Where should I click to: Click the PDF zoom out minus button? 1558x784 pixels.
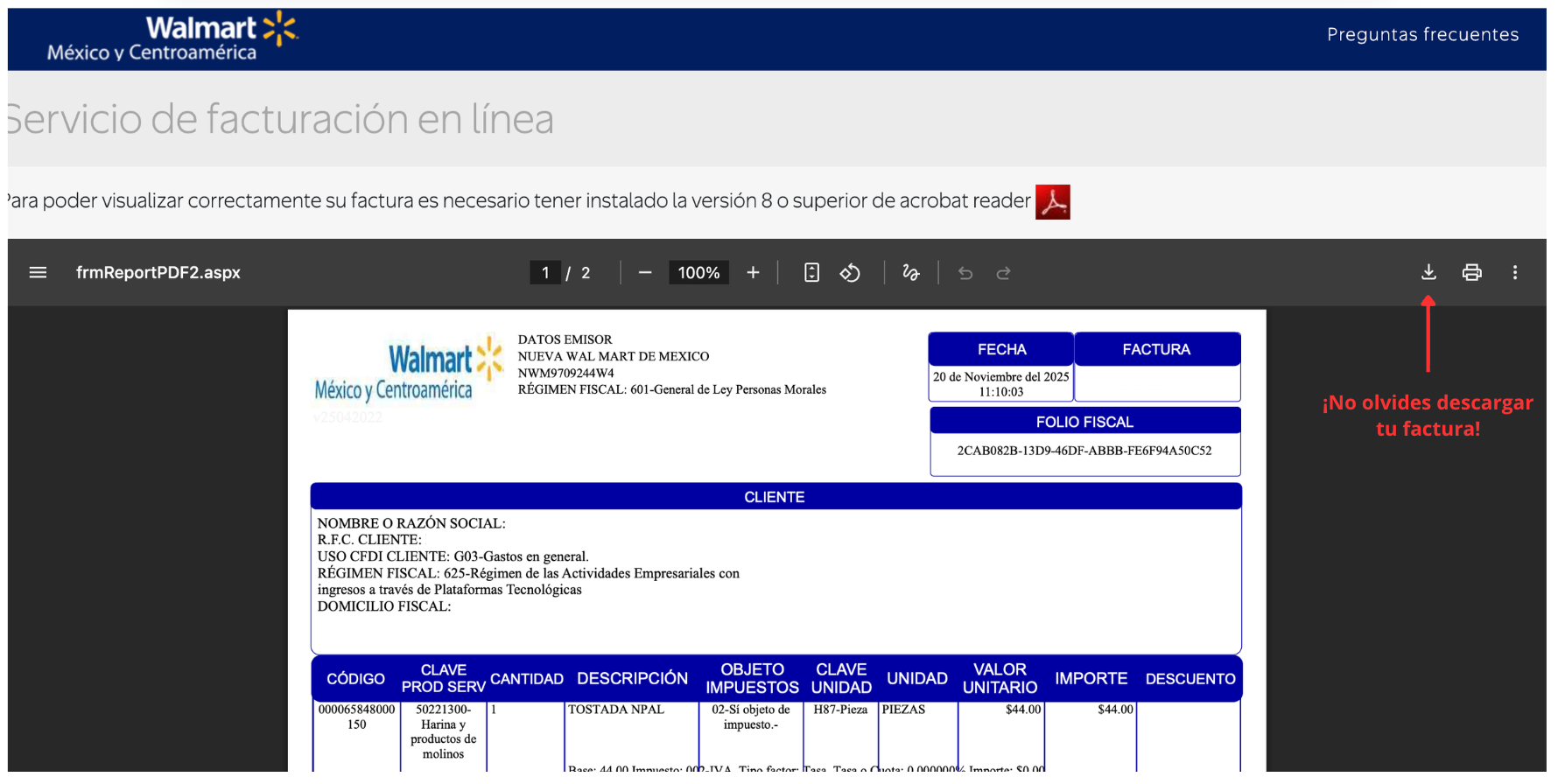tap(645, 273)
